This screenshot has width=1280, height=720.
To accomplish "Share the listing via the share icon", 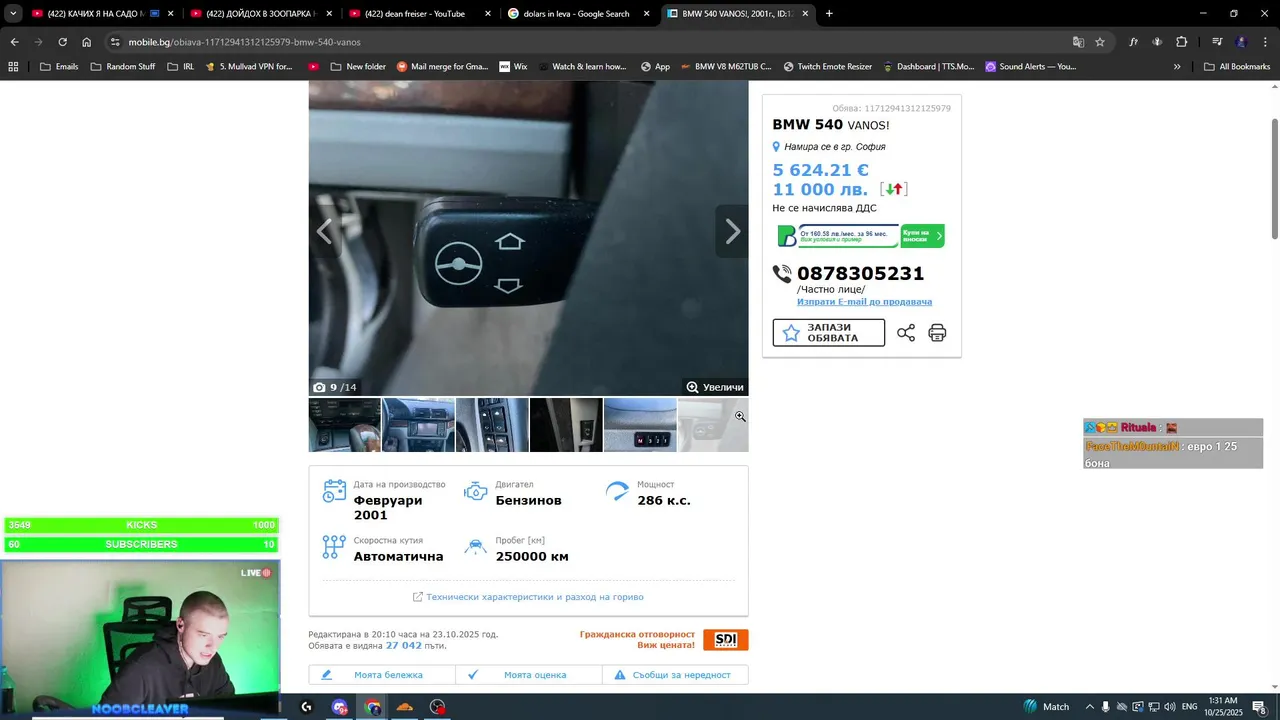I will (906, 333).
